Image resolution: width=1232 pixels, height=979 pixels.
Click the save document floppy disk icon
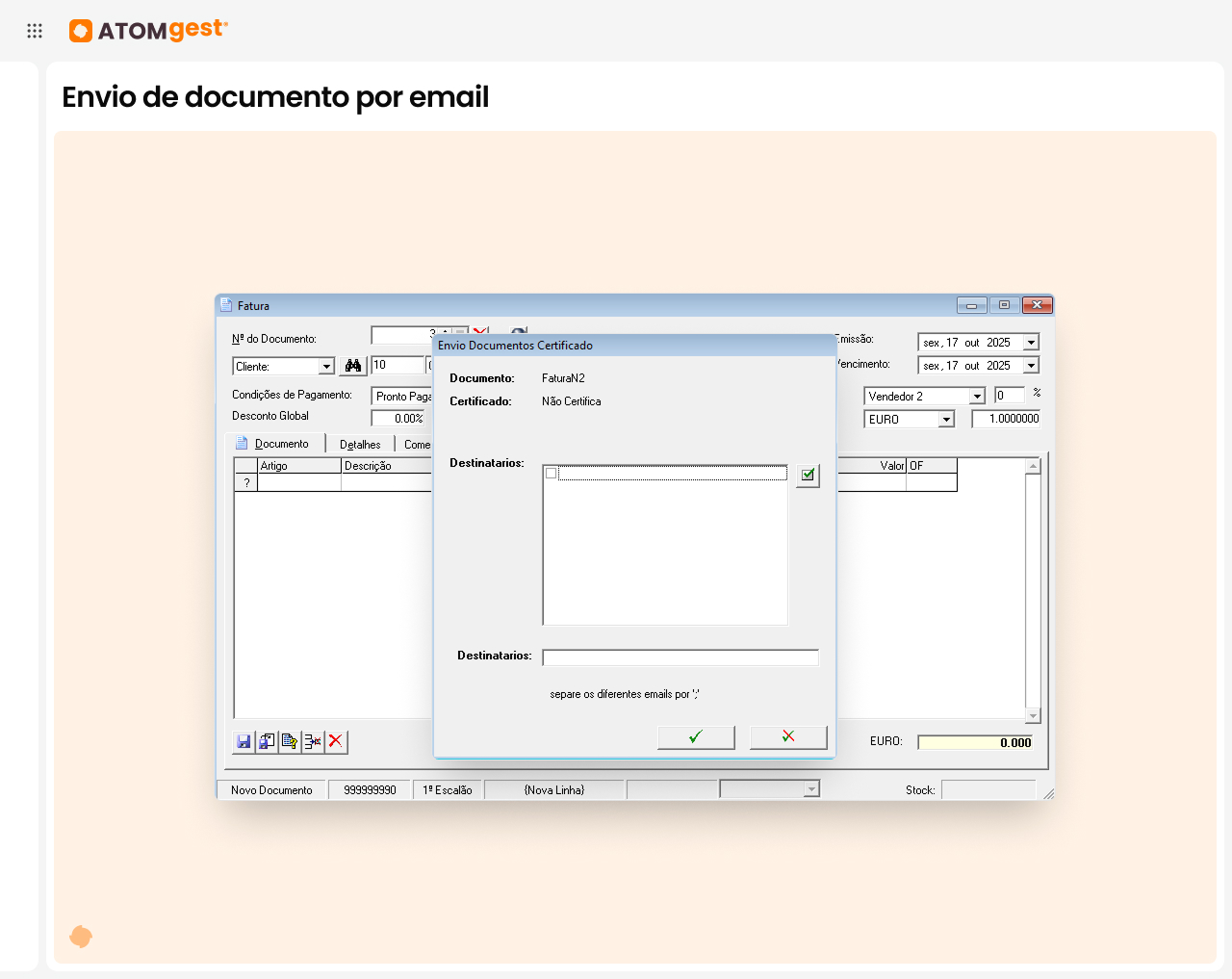point(244,741)
